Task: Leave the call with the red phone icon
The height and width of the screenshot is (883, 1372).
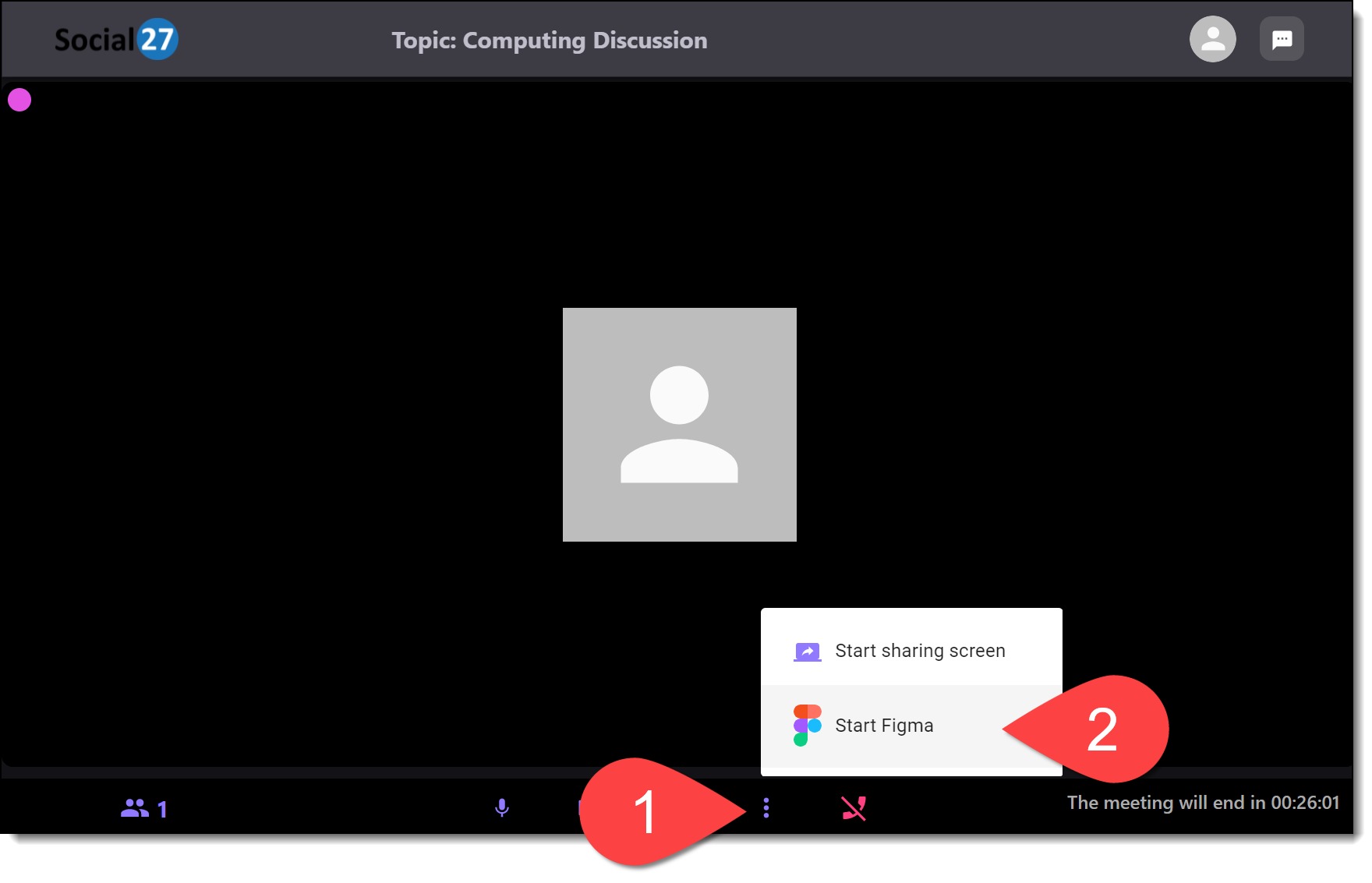Action: click(854, 808)
